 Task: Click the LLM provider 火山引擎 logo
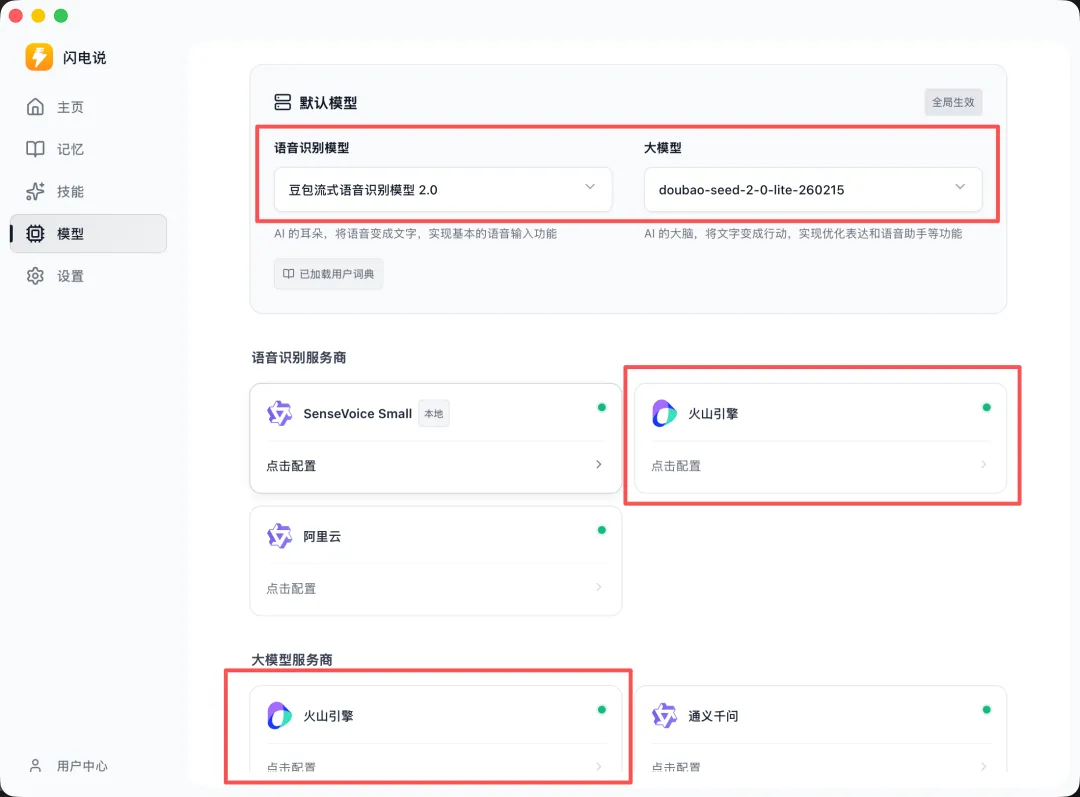pyautogui.click(x=280, y=716)
